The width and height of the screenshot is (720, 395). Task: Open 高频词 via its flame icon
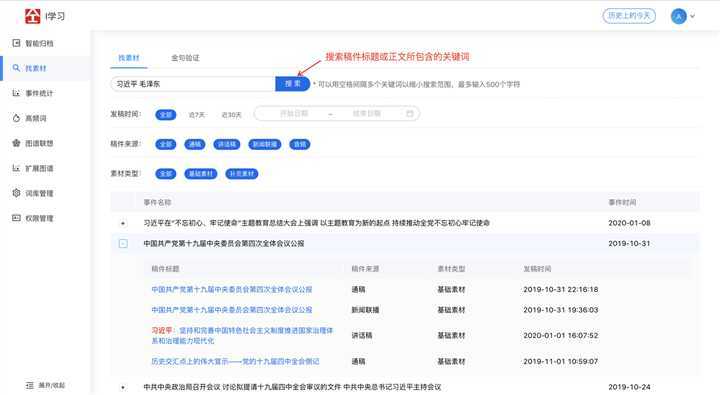(x=17, y=118)
